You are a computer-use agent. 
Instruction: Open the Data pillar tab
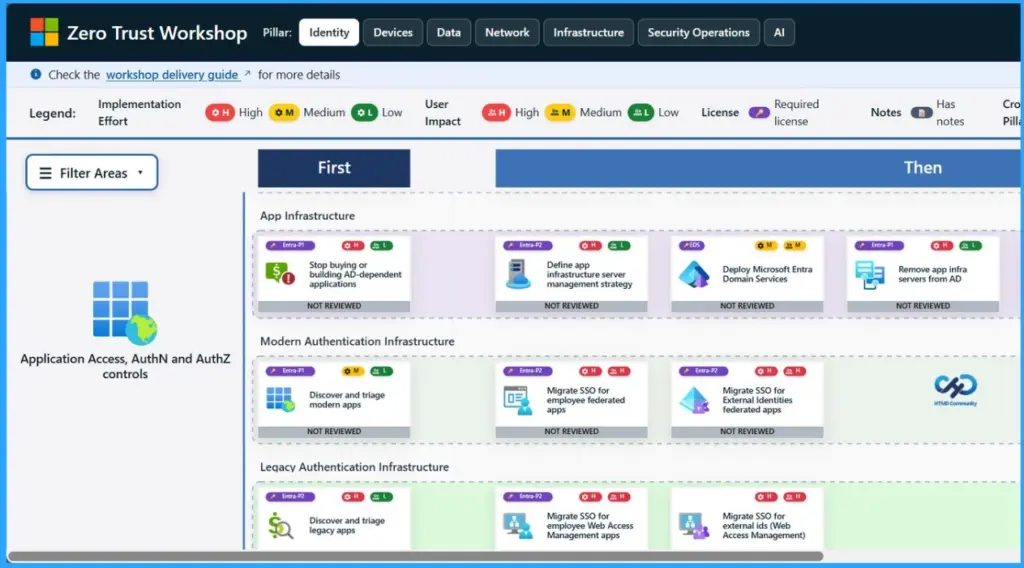click(x=449, y=33)
